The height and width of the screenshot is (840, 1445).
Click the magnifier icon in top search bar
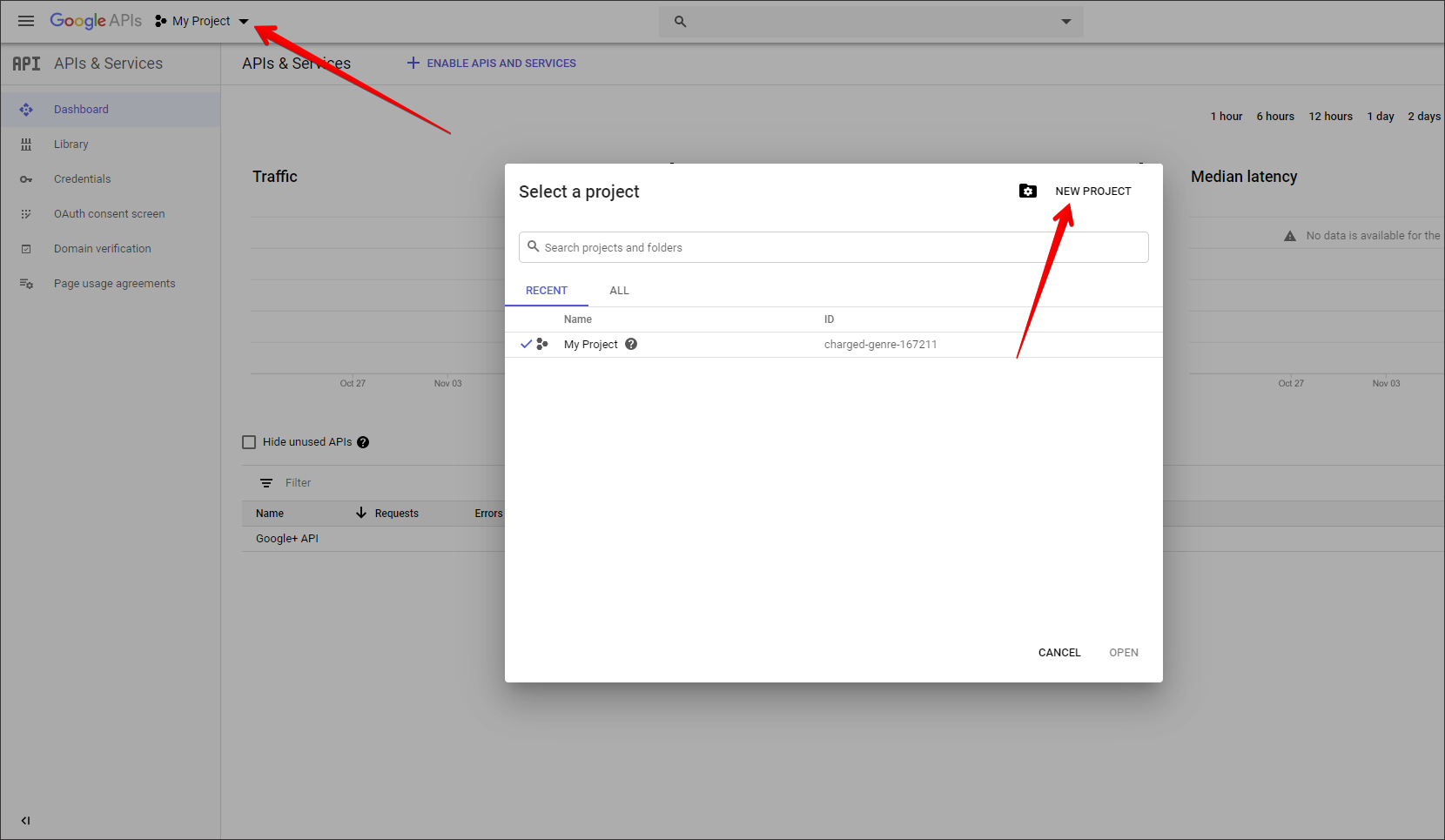point(681,22)
